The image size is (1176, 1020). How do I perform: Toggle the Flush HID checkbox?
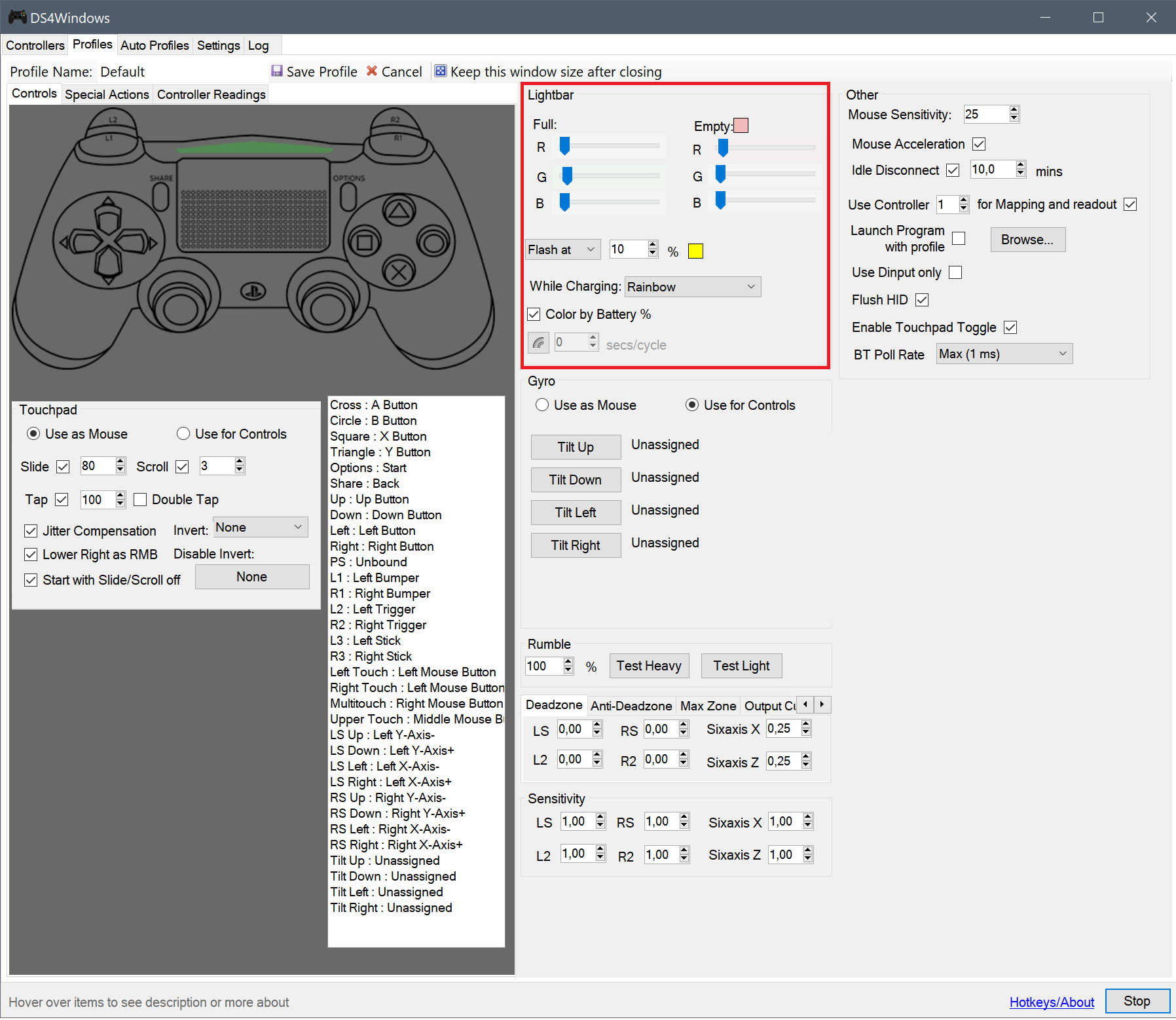coord(922,300)
